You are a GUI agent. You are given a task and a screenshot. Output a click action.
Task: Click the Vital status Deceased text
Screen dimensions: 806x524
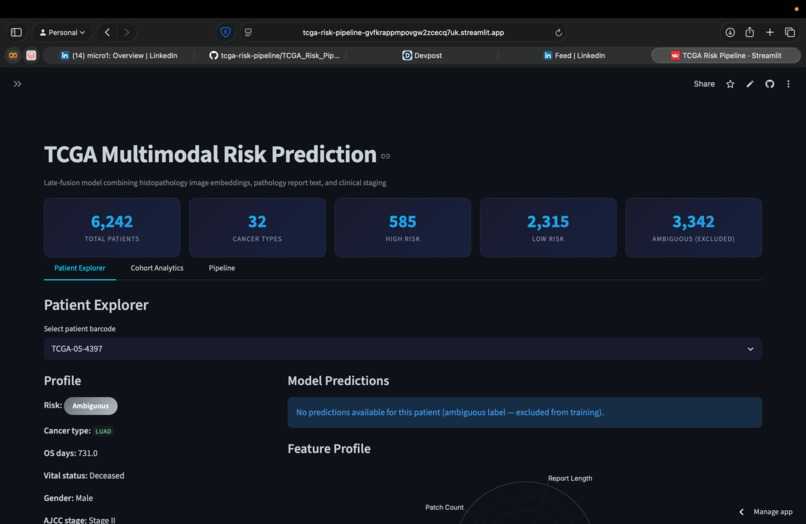pyautogui.click(x=84, y=476)
